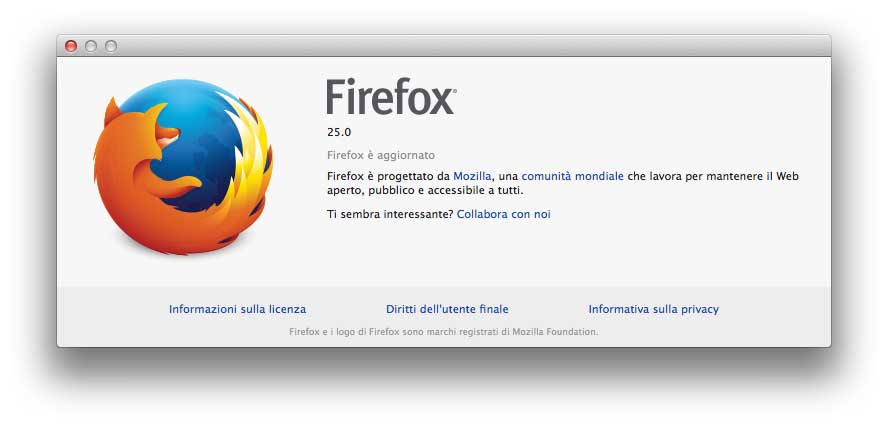Click the "Ti sembra interessante?" text

[x=390, y=214]
